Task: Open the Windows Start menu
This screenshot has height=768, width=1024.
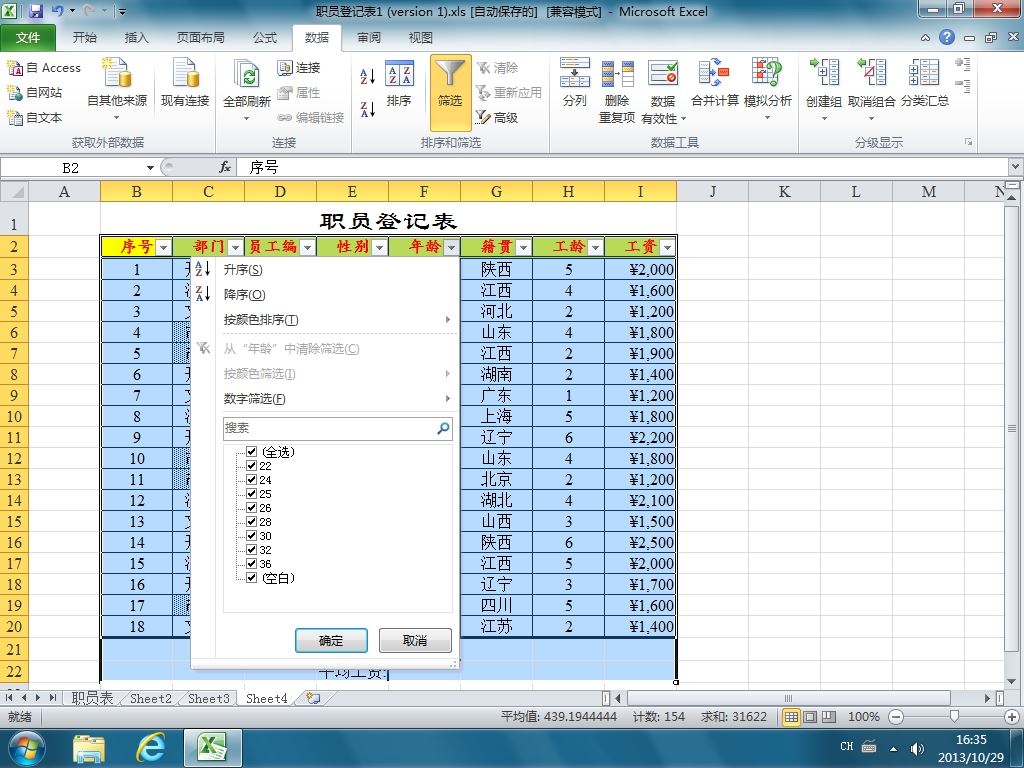Action: [26, 748]
